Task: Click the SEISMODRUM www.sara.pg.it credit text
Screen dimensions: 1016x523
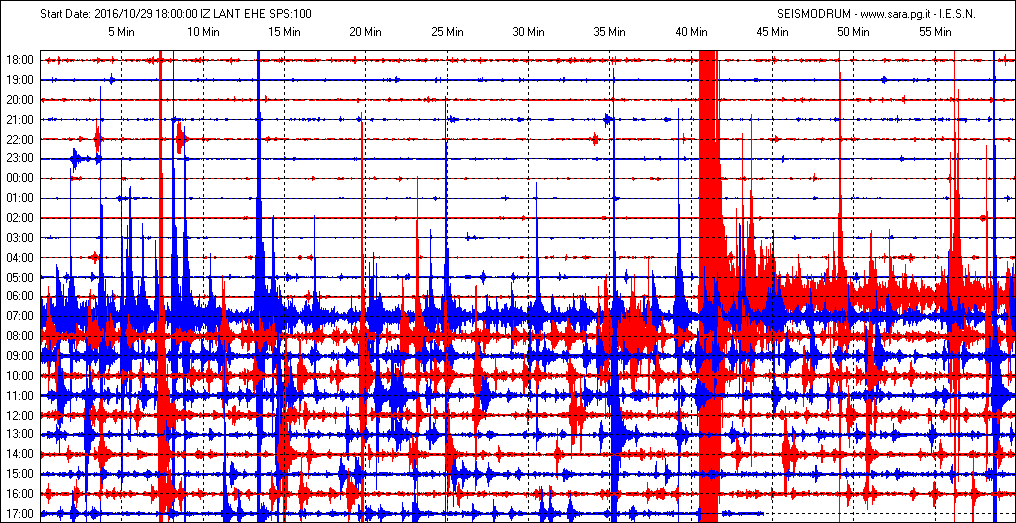Action: tap(875, 14)
